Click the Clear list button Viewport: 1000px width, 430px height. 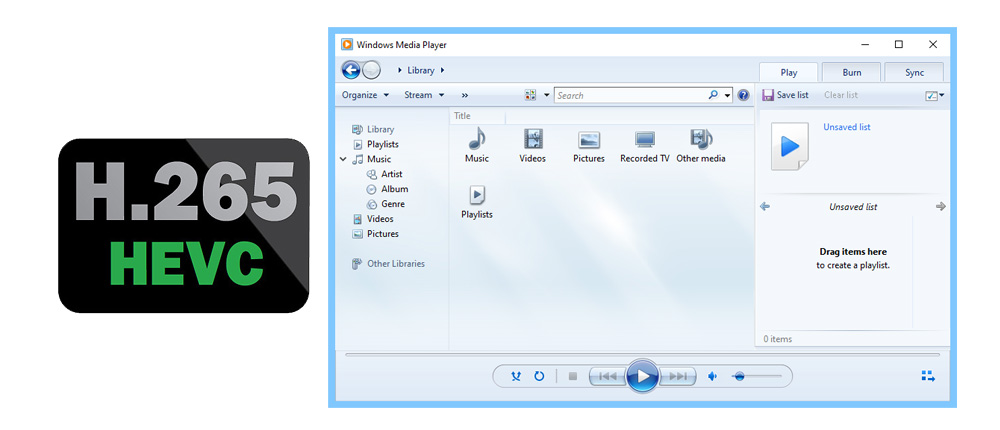(841, 95)
